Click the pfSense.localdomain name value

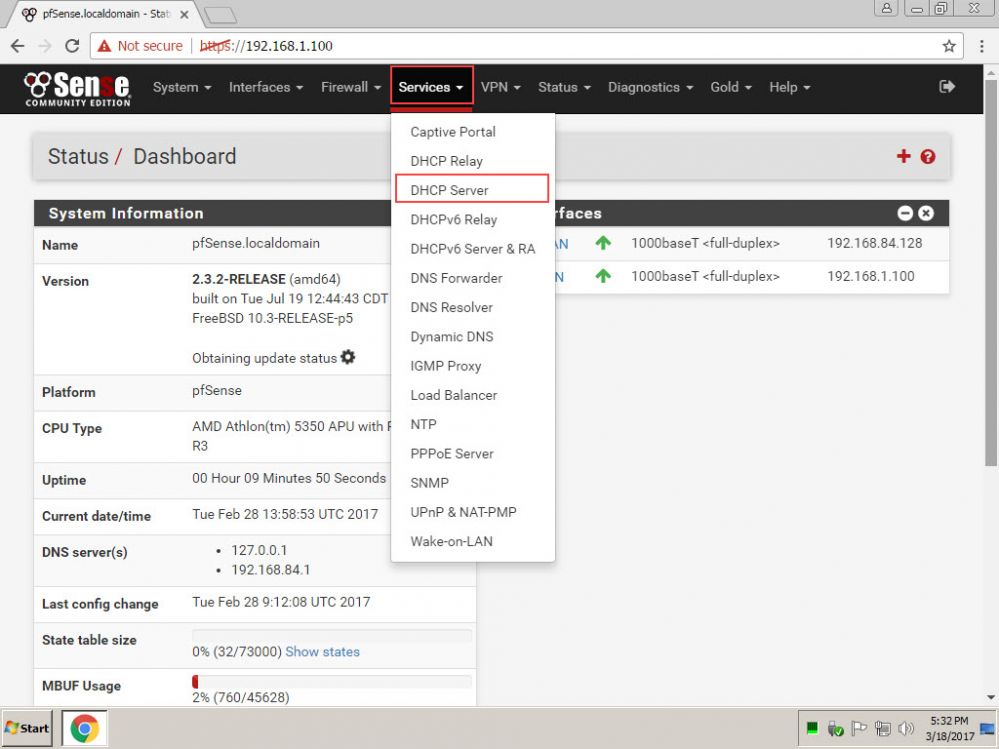(x=256, y=243)
